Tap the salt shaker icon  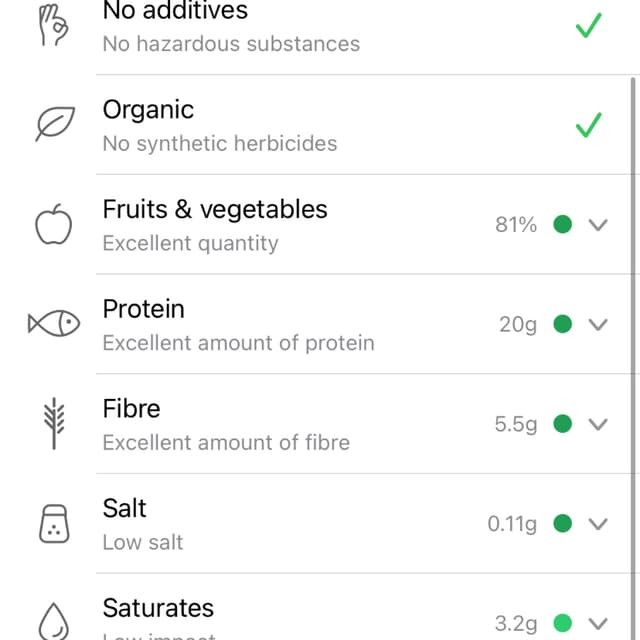click(54, 524)
